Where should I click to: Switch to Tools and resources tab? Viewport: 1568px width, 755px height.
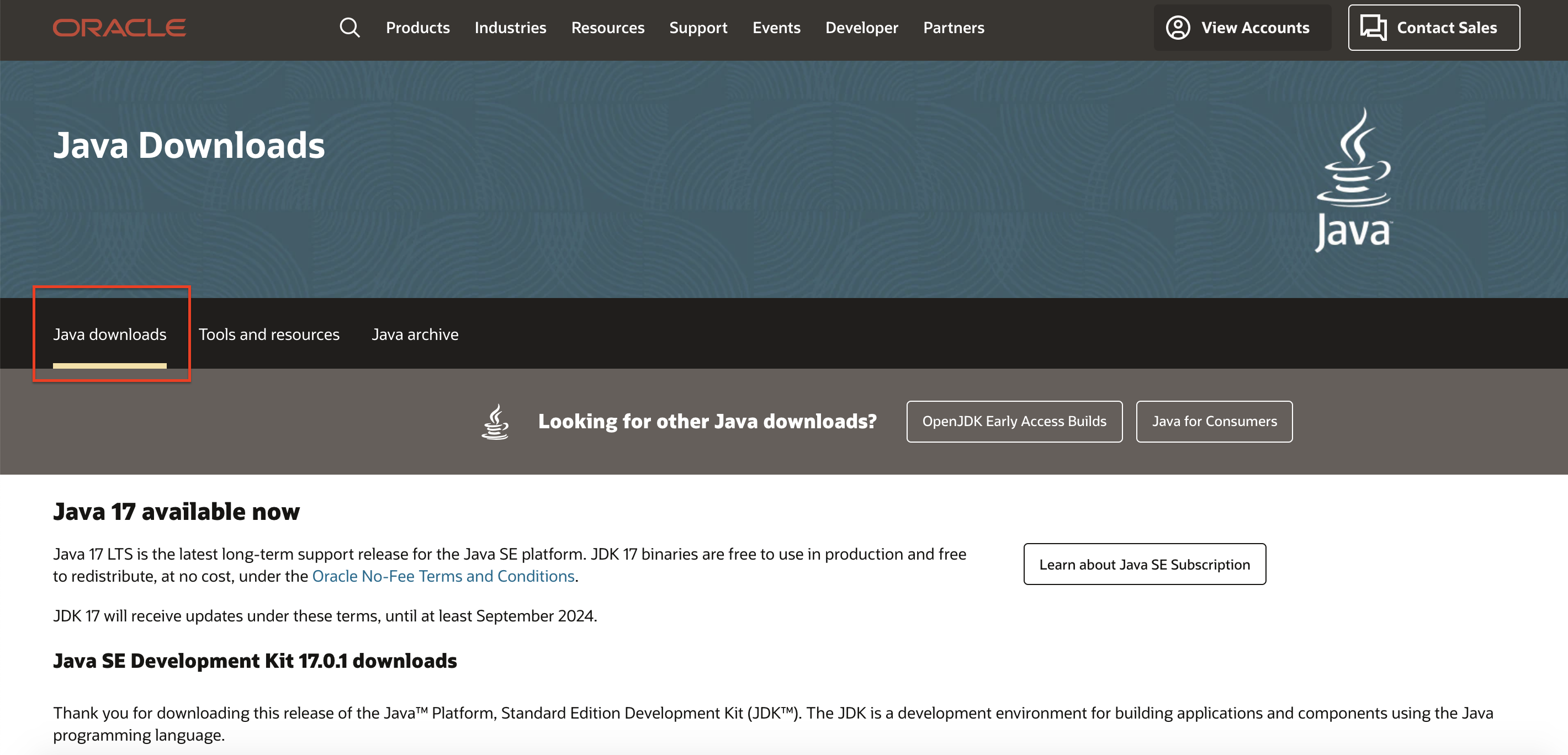click(x=268, y=334)
